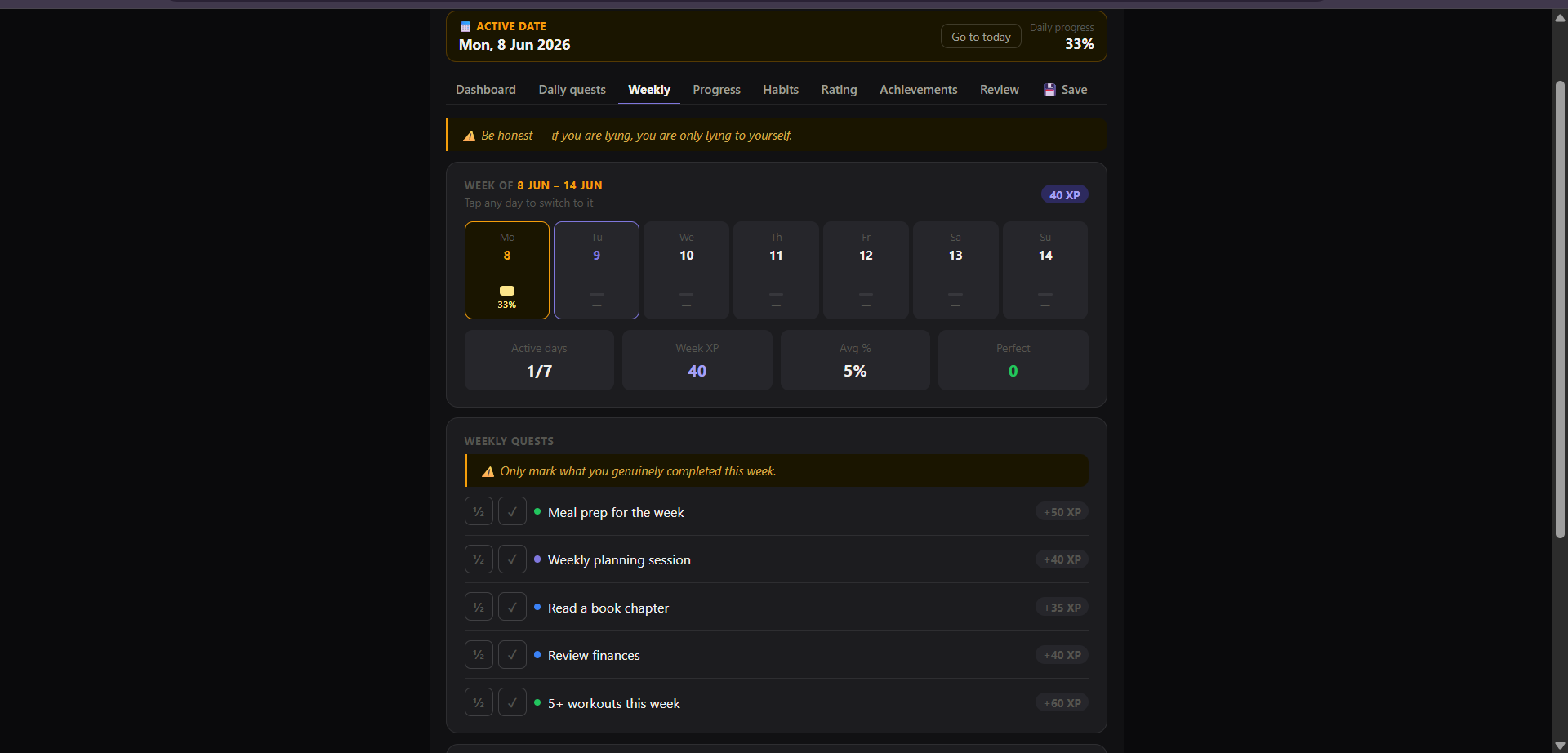
Task: Mark Meal prep as half done
Action: [x=479, y=512]
